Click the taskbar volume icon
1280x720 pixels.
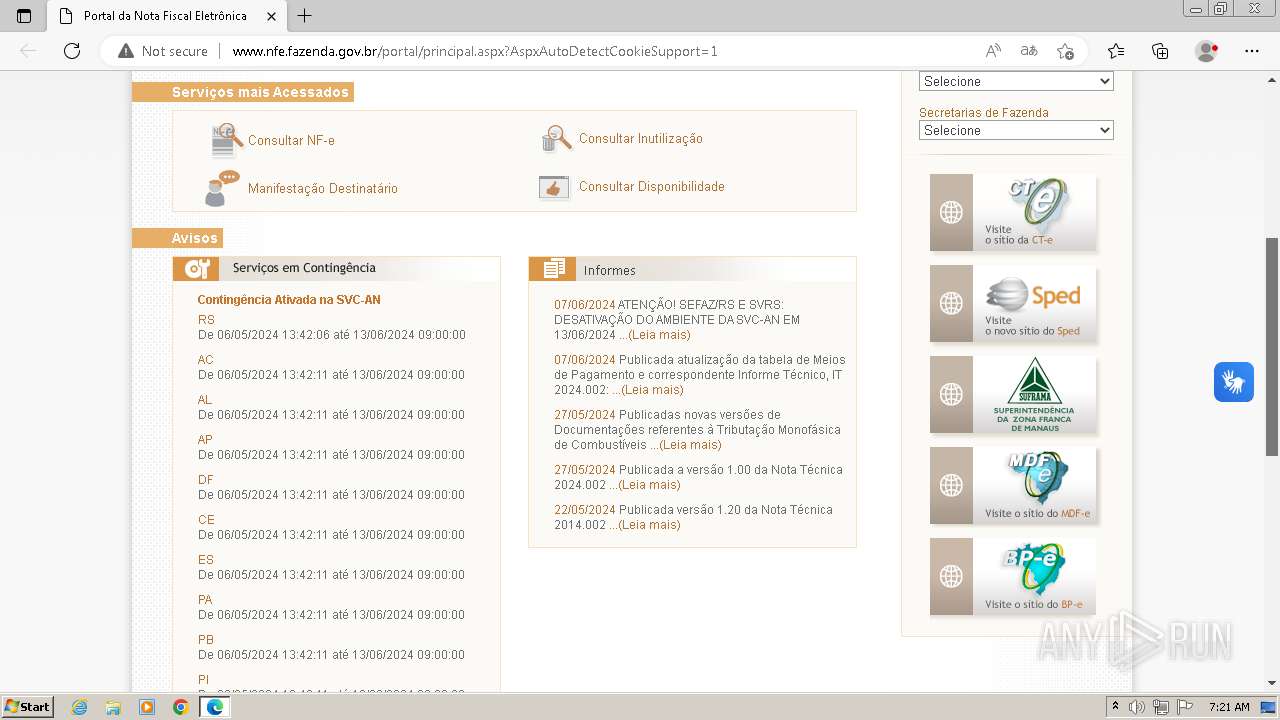click(x=1136, y=707)
